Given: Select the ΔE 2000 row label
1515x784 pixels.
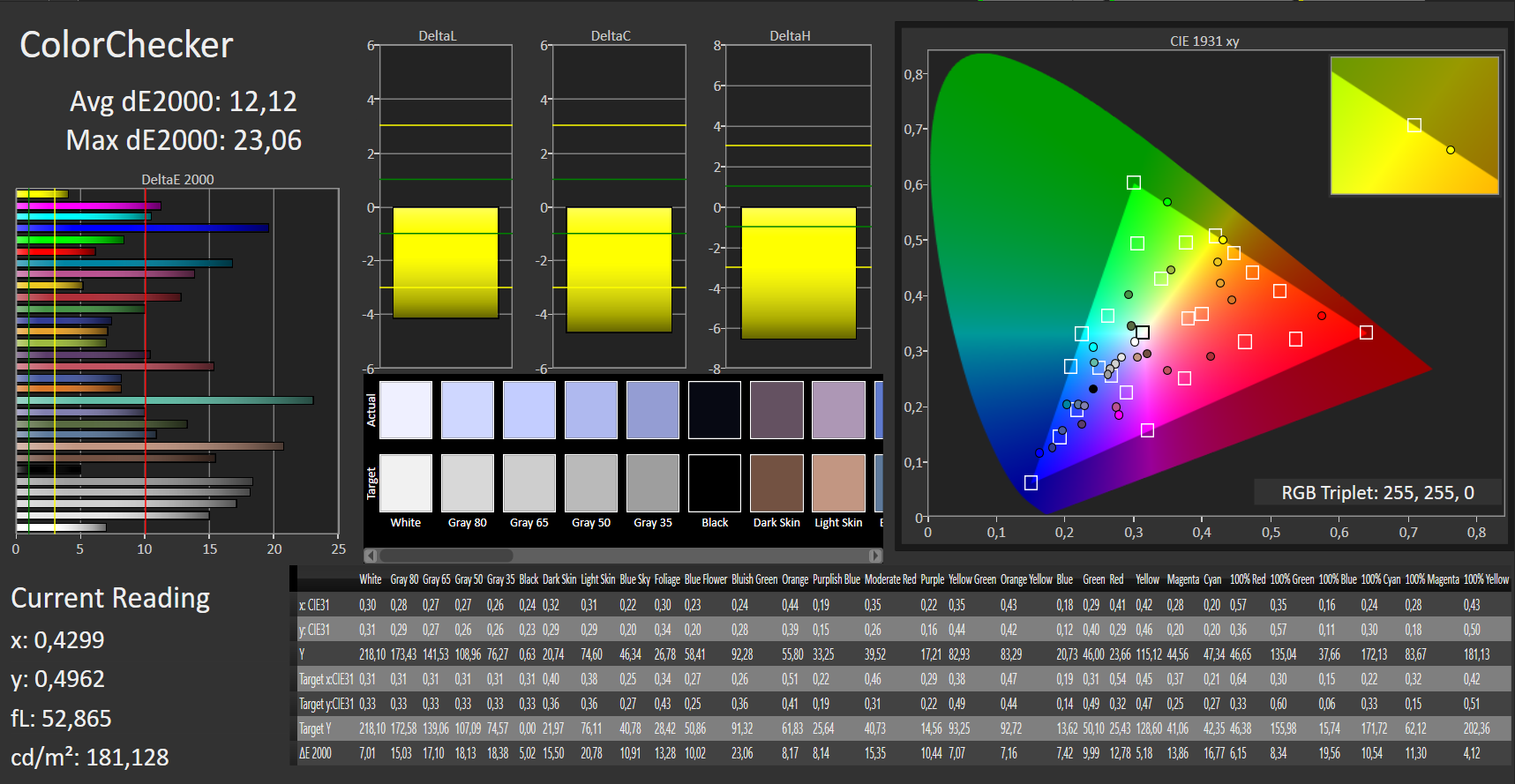Looking at the screenshot, I should tap(315, 753).
